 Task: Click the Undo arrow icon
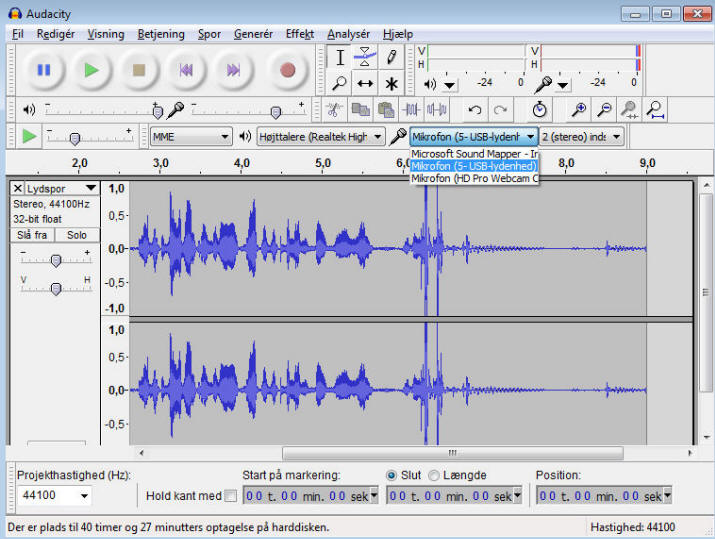[475, 110]
